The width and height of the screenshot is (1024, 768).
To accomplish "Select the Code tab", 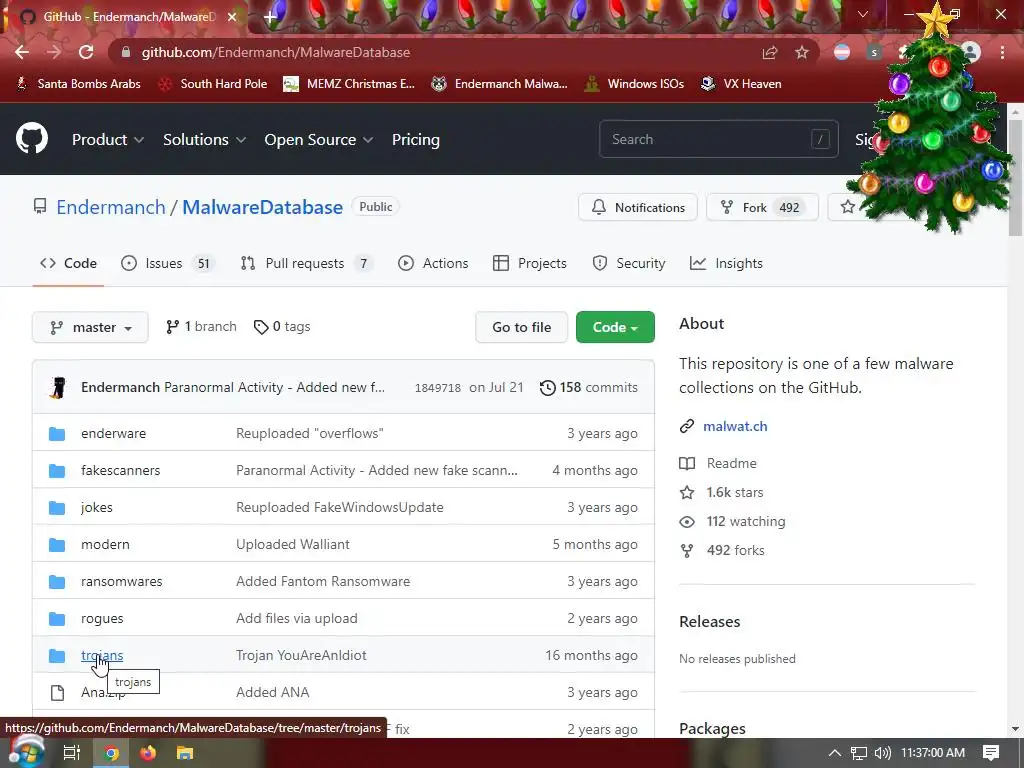I will 68,263.
